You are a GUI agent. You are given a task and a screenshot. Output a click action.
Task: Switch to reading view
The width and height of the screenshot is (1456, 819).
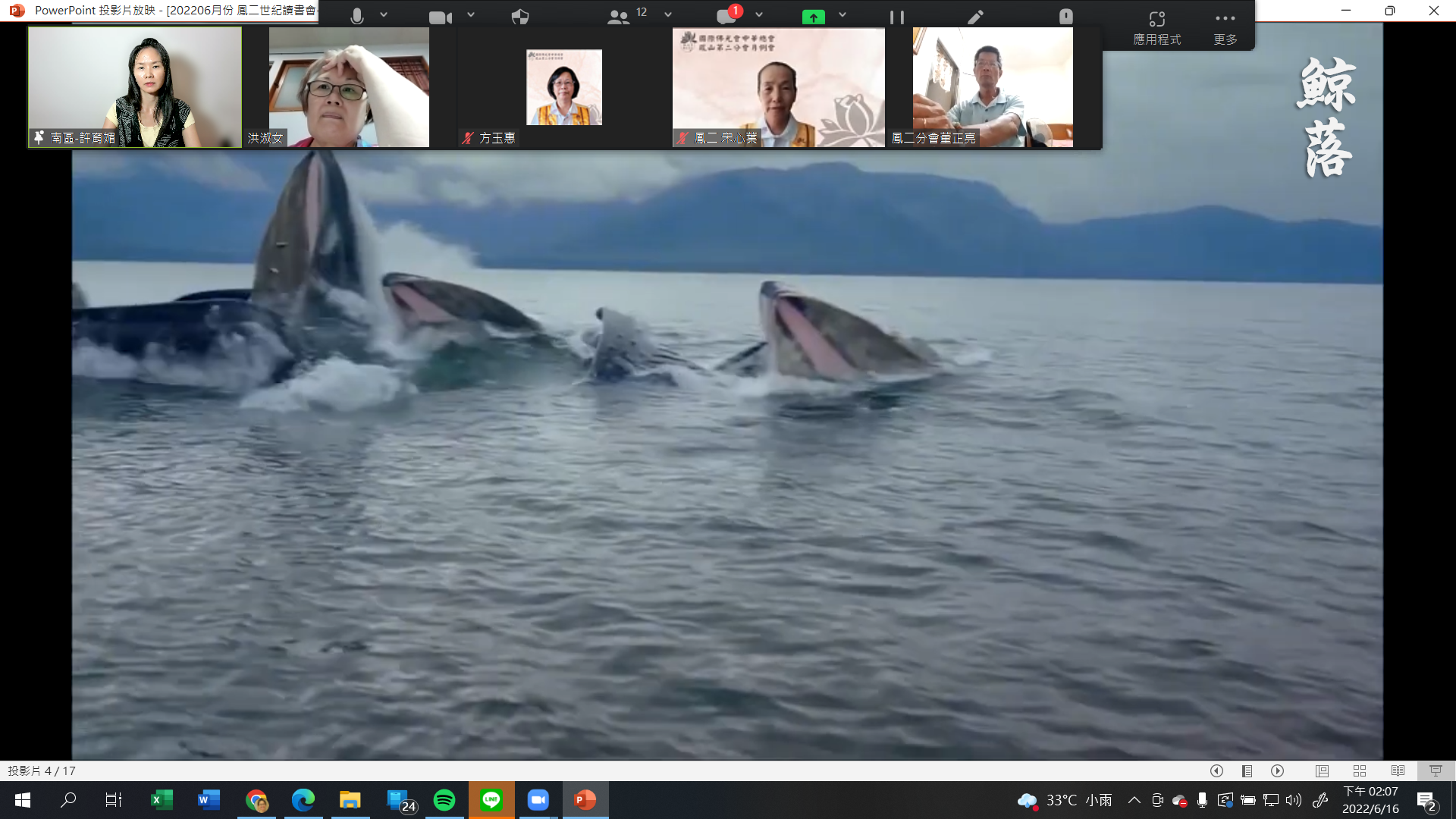1398,770
